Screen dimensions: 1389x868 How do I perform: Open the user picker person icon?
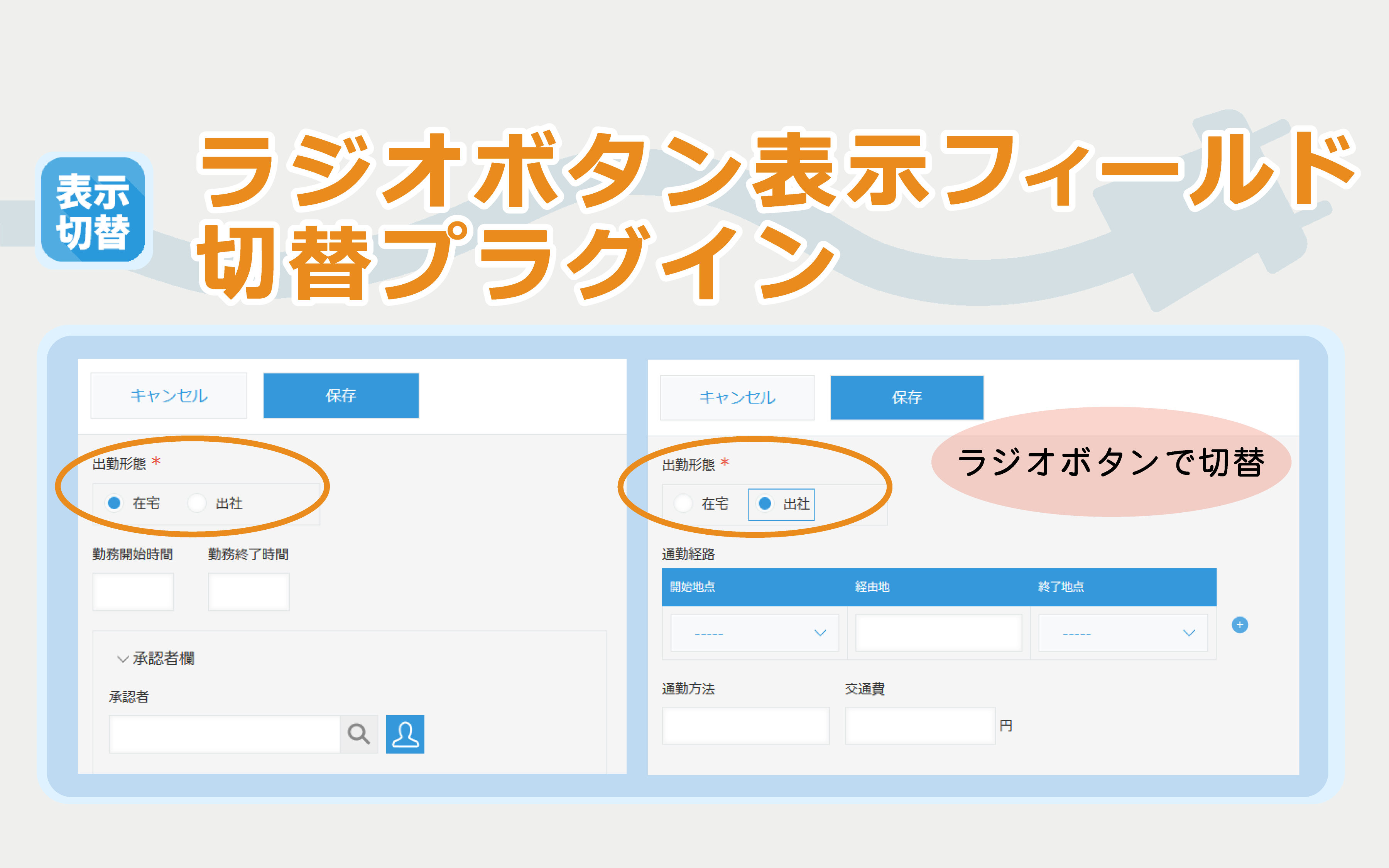point(405,734)
